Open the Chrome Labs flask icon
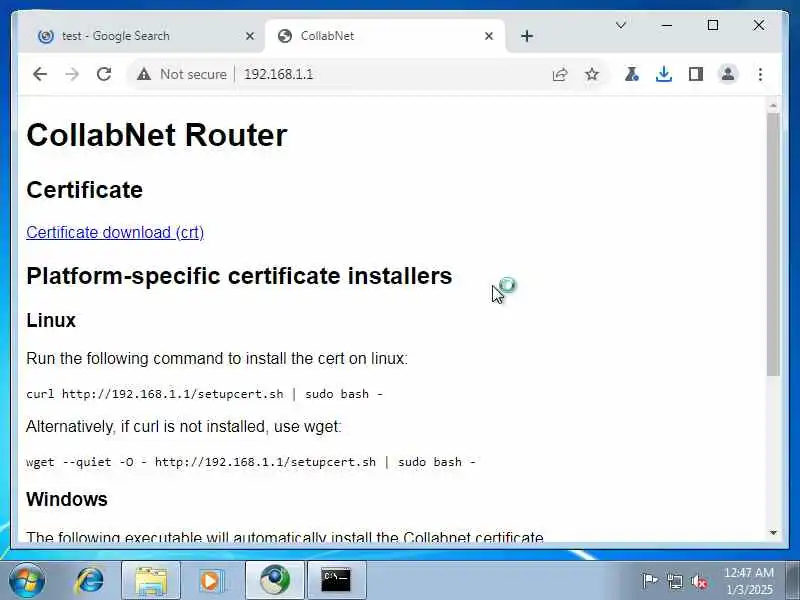Image resolution: width=800 pixels, height=600 pixels. [632, 74]
